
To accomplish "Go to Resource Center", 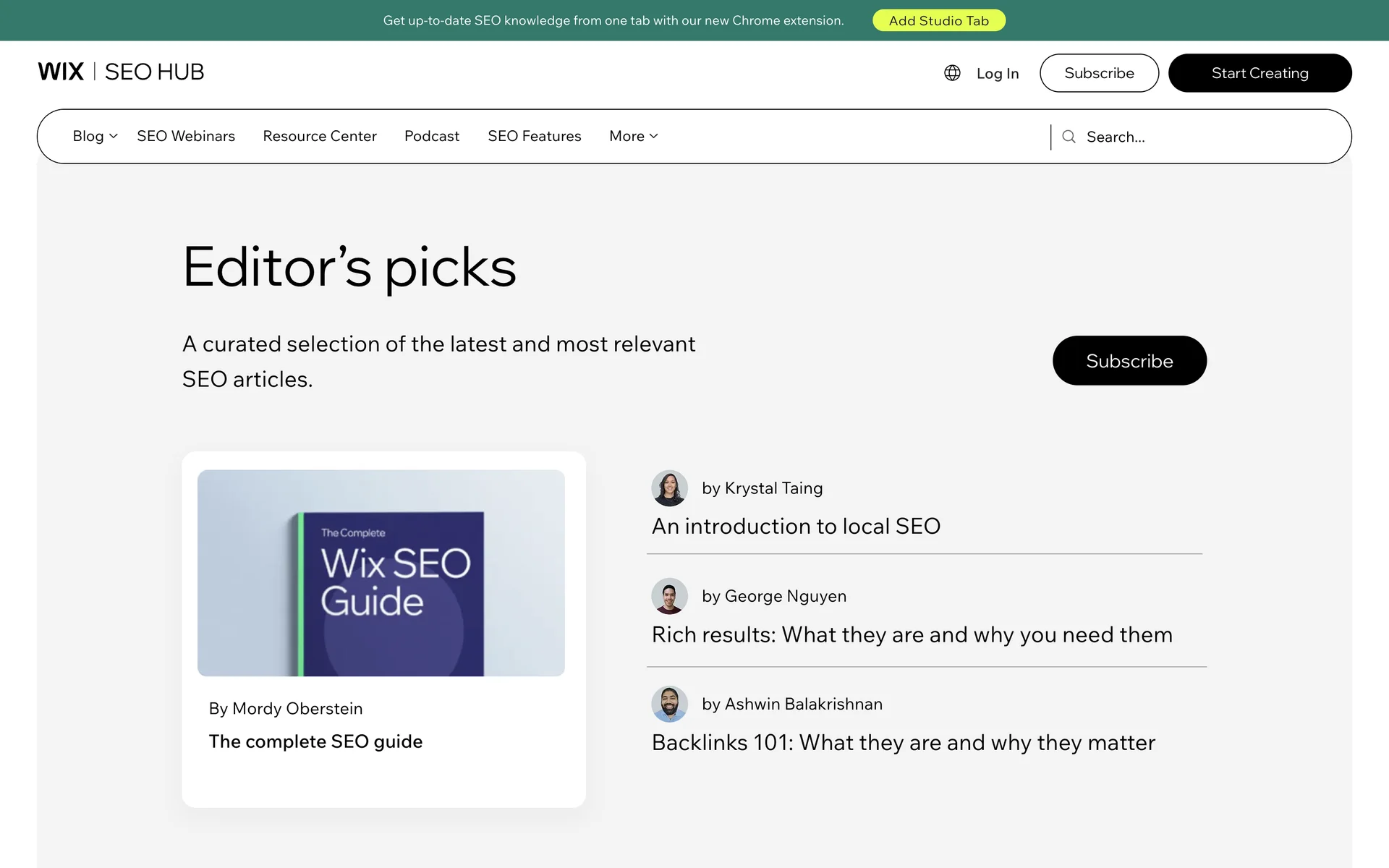I will [x=320, y=136].
